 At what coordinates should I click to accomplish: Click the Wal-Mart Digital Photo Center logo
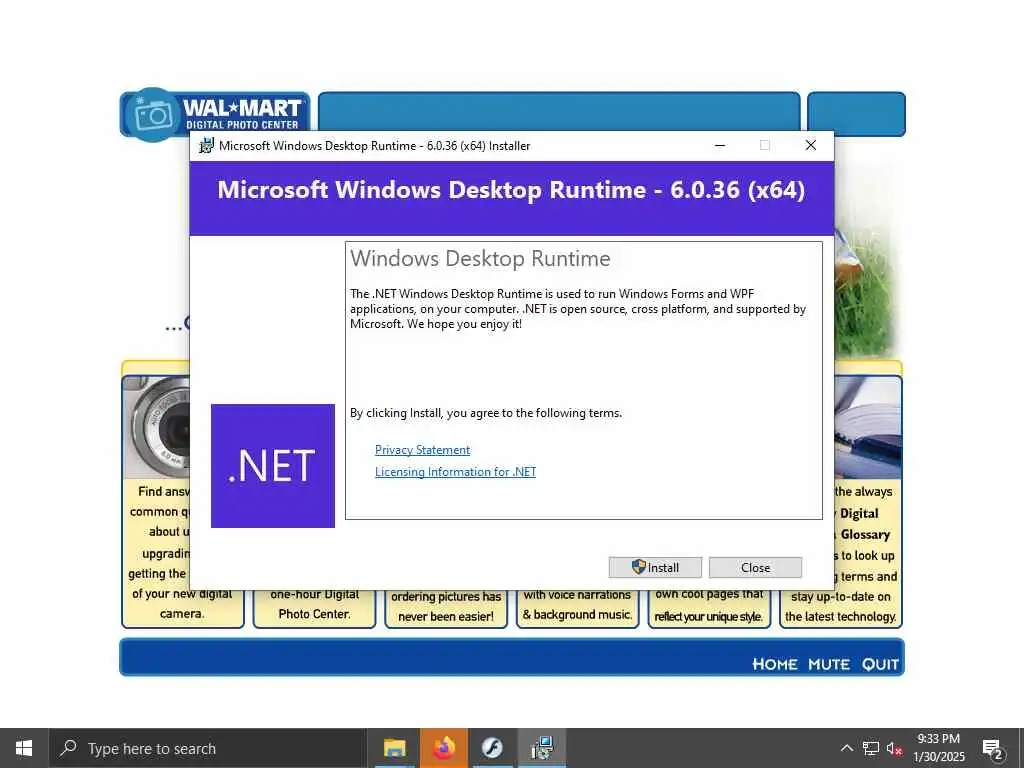click(214, 114)
